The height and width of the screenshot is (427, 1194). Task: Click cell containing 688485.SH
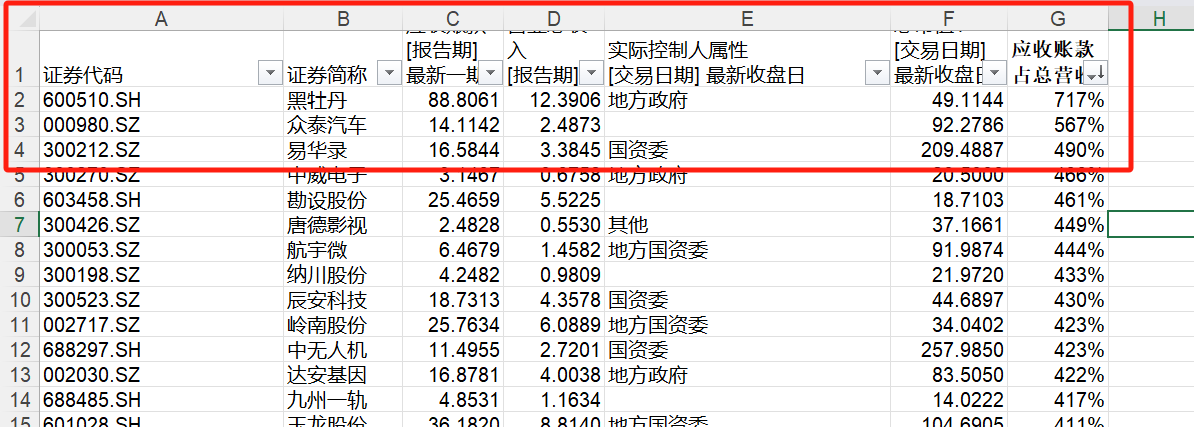coord(161,401)
